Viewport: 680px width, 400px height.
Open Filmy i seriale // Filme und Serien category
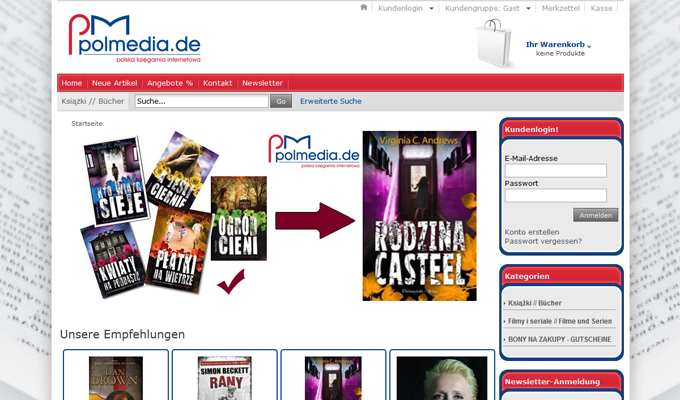[x=560, y=321]
